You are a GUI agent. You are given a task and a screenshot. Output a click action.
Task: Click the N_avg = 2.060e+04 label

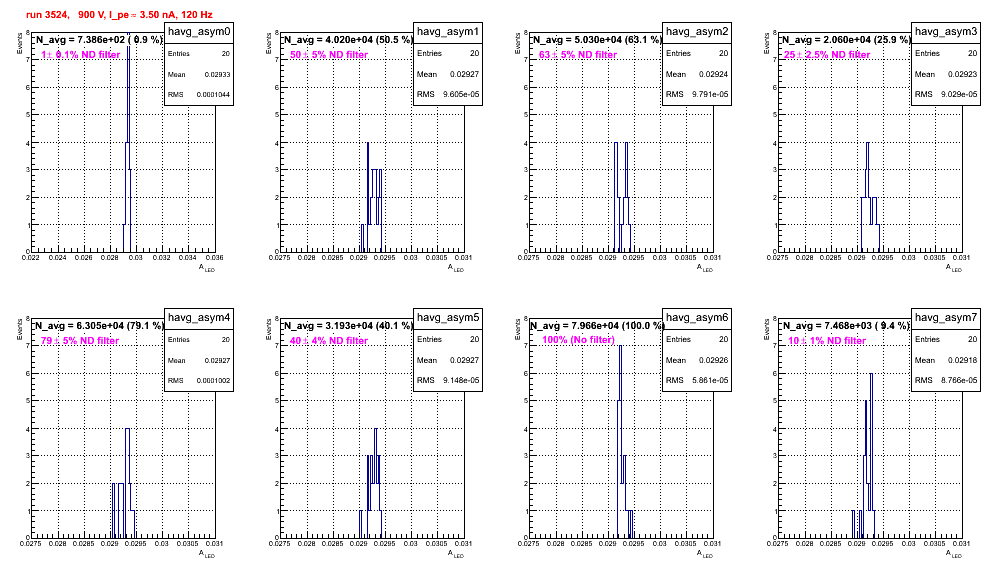coord(846,39)
